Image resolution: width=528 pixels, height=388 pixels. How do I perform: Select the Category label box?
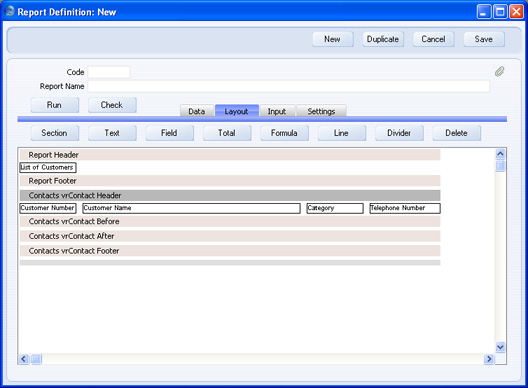click(335, 208)
